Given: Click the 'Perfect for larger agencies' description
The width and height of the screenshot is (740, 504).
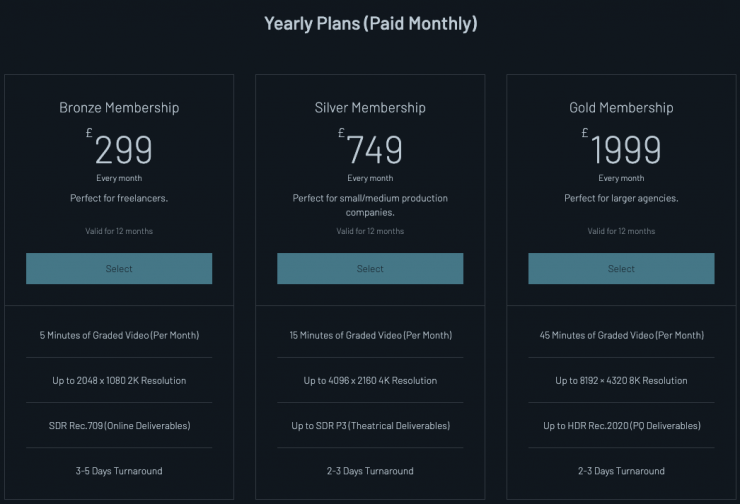Looking at the screenshot, I should point(621,198).
